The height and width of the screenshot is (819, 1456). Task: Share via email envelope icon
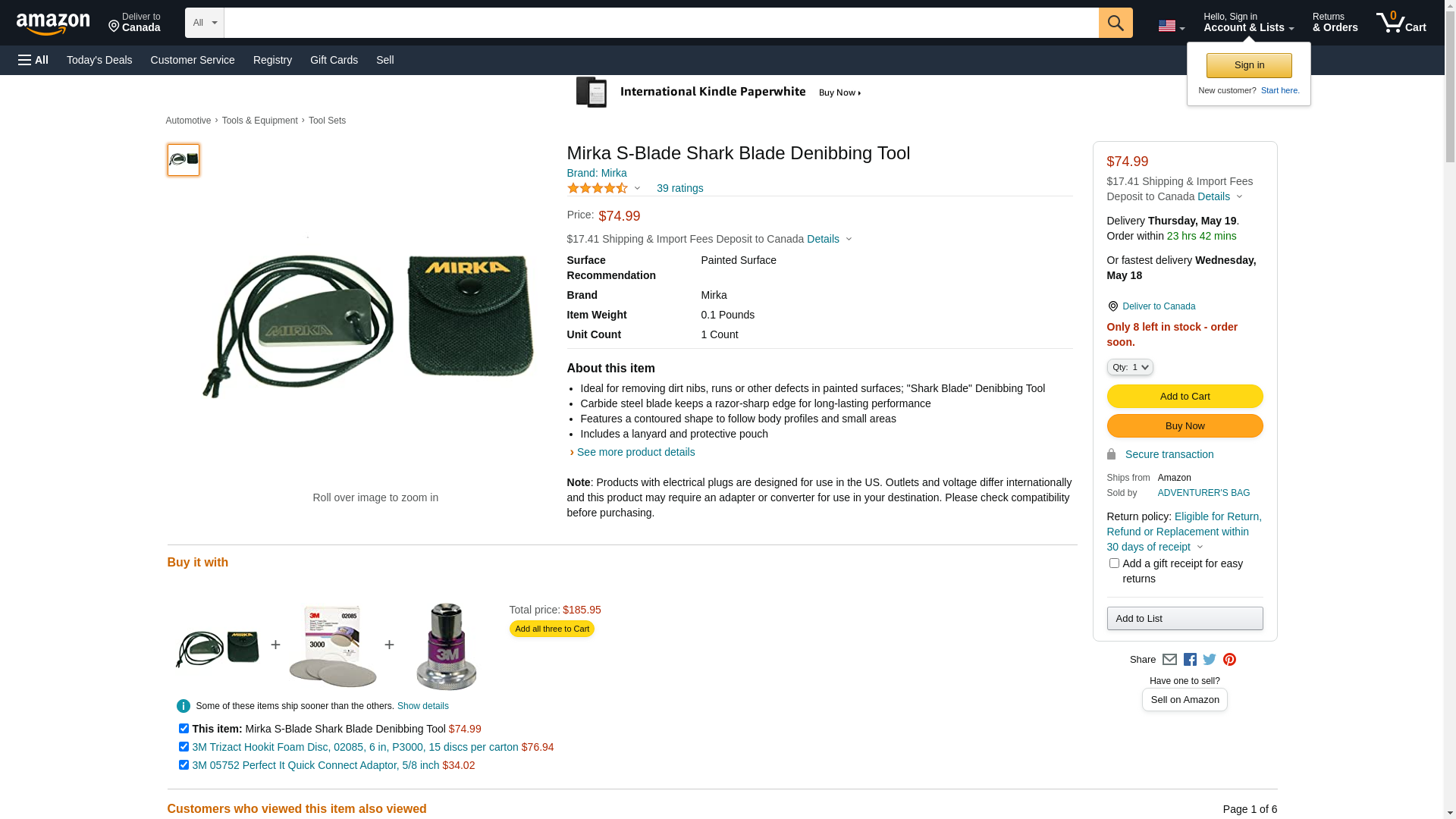(x=1169, y=660)
